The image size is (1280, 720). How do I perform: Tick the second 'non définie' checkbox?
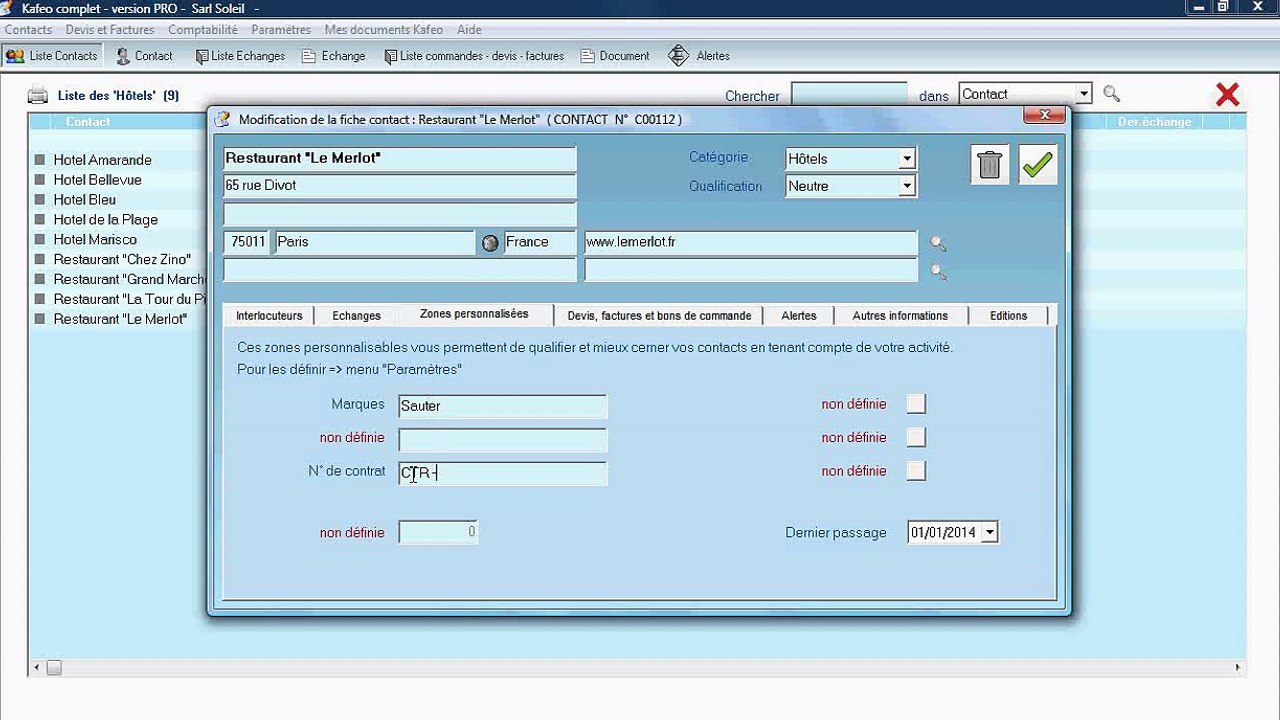pyautogui.click(x=916, y=437)
